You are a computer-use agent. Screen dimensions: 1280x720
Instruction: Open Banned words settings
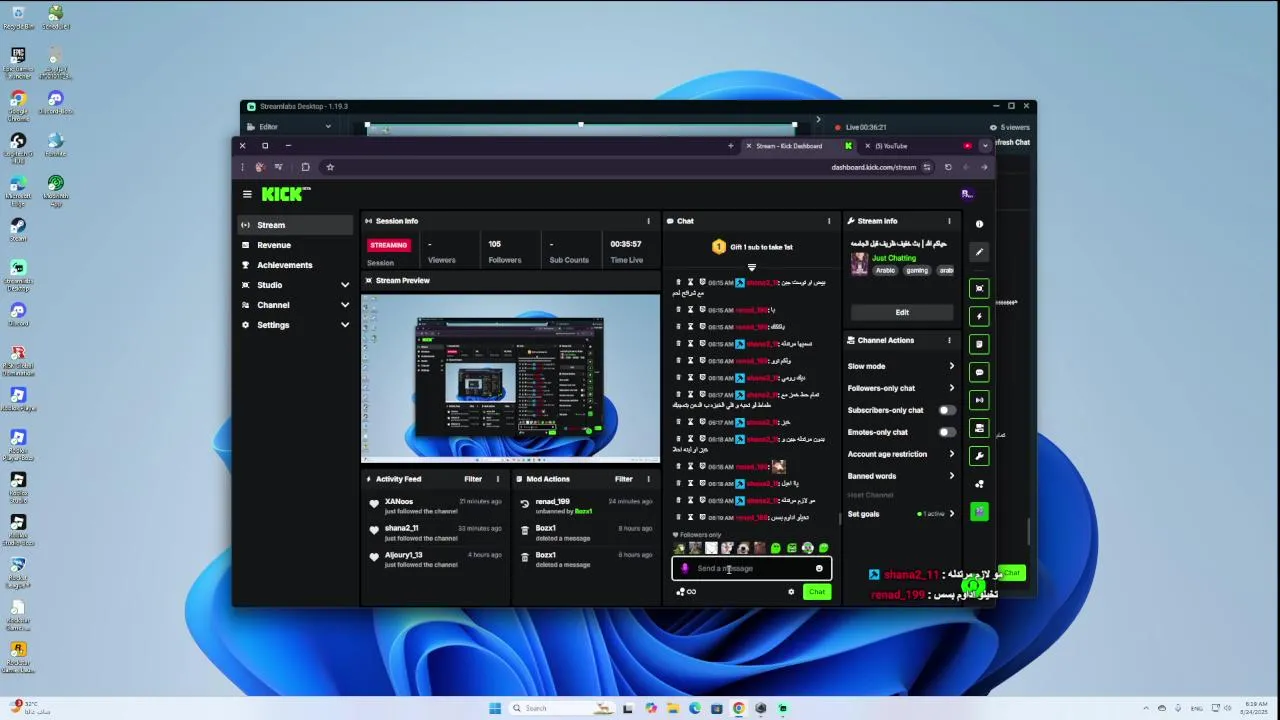click(901, 476)
